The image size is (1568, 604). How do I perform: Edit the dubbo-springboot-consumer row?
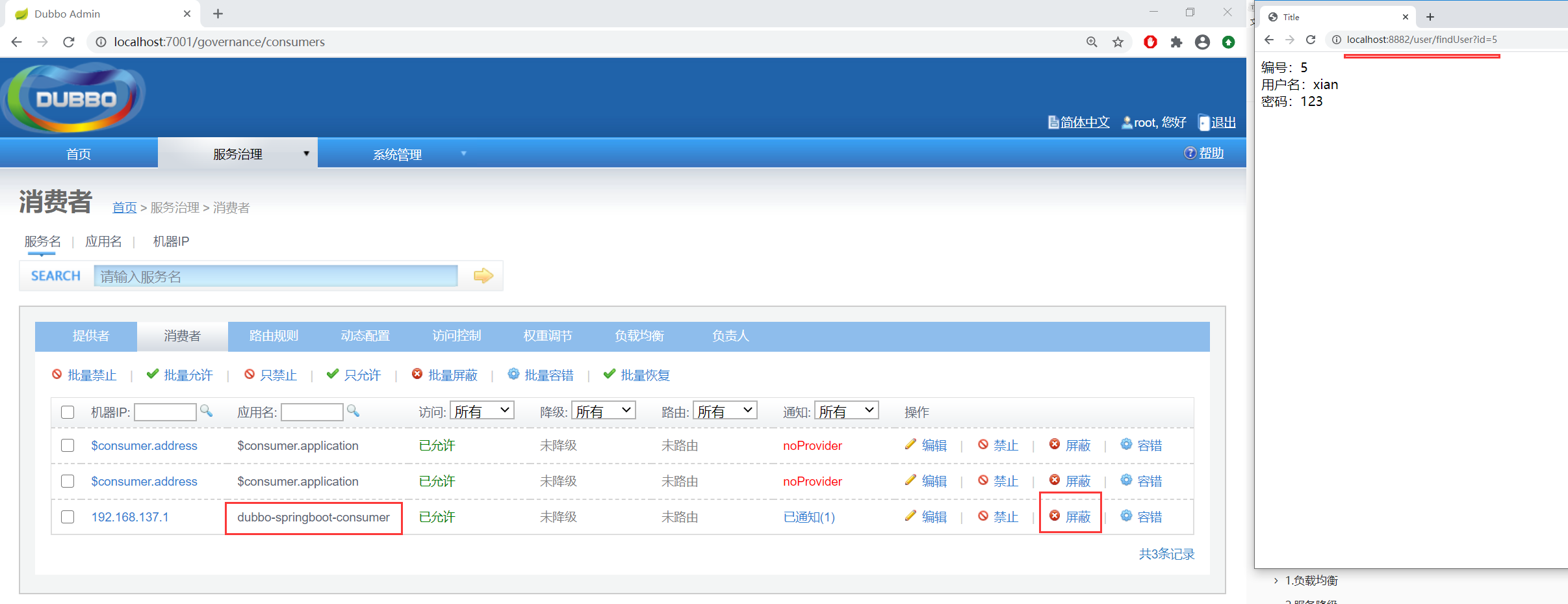pos(926,516)
